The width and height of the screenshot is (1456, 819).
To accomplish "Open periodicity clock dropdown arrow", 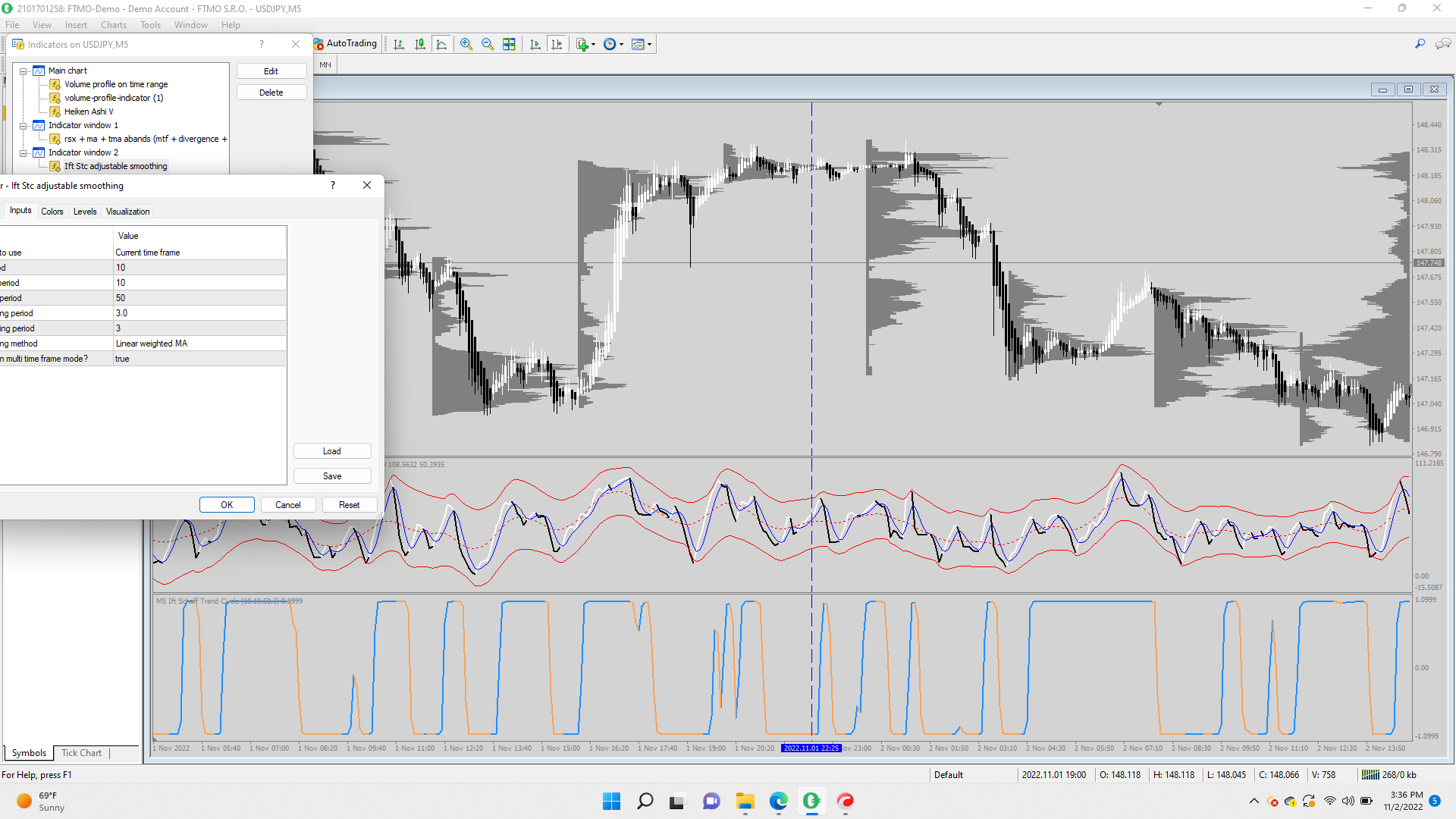I will (622, 45).
